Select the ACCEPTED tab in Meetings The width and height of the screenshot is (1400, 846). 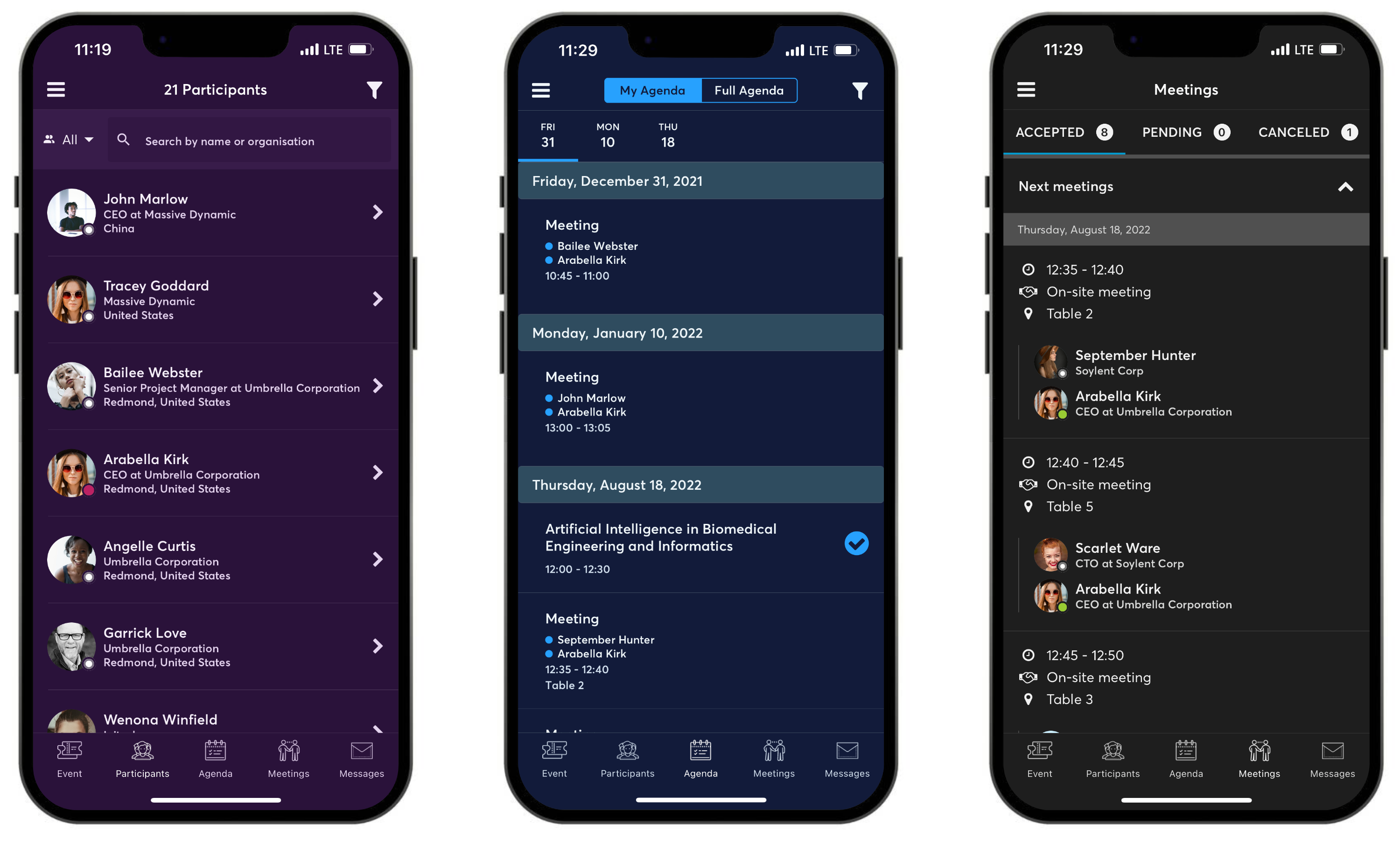1062,131
